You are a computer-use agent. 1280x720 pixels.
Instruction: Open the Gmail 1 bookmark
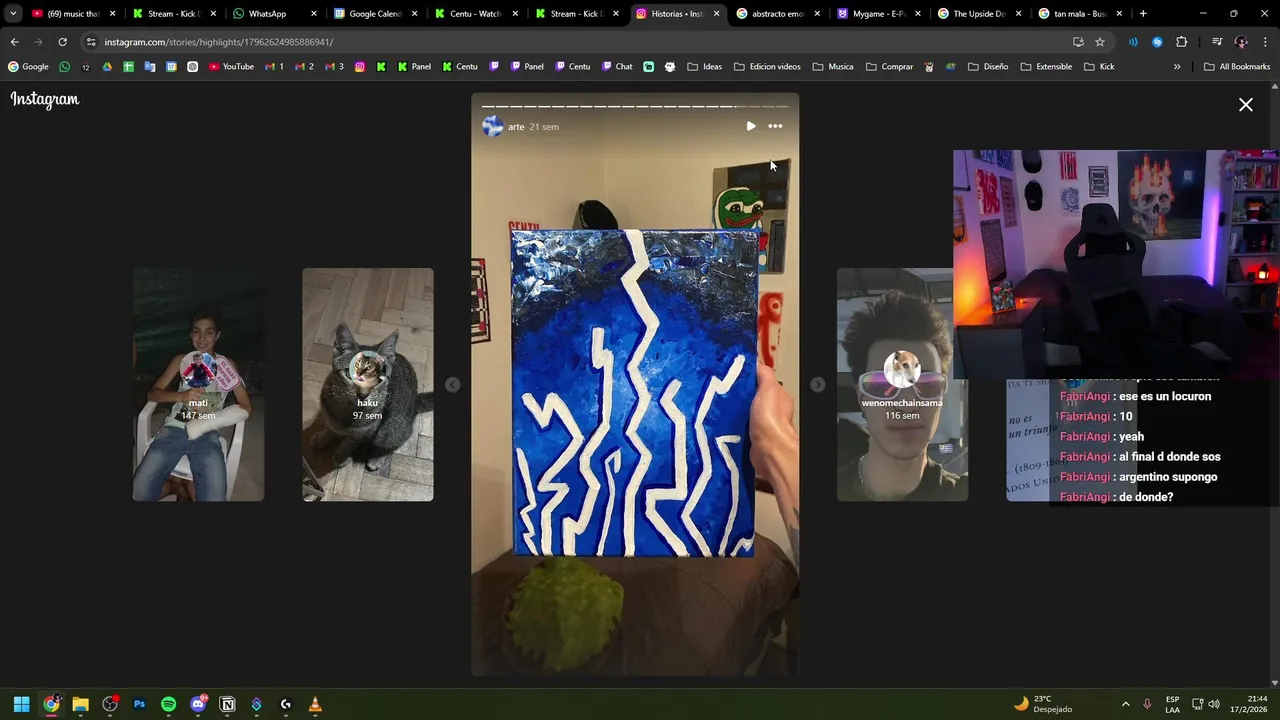[x=275, y=67]
